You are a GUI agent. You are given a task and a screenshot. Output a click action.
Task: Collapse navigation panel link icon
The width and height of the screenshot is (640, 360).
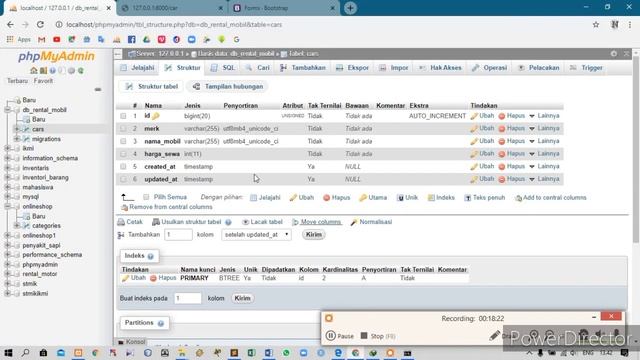(98, 89)
